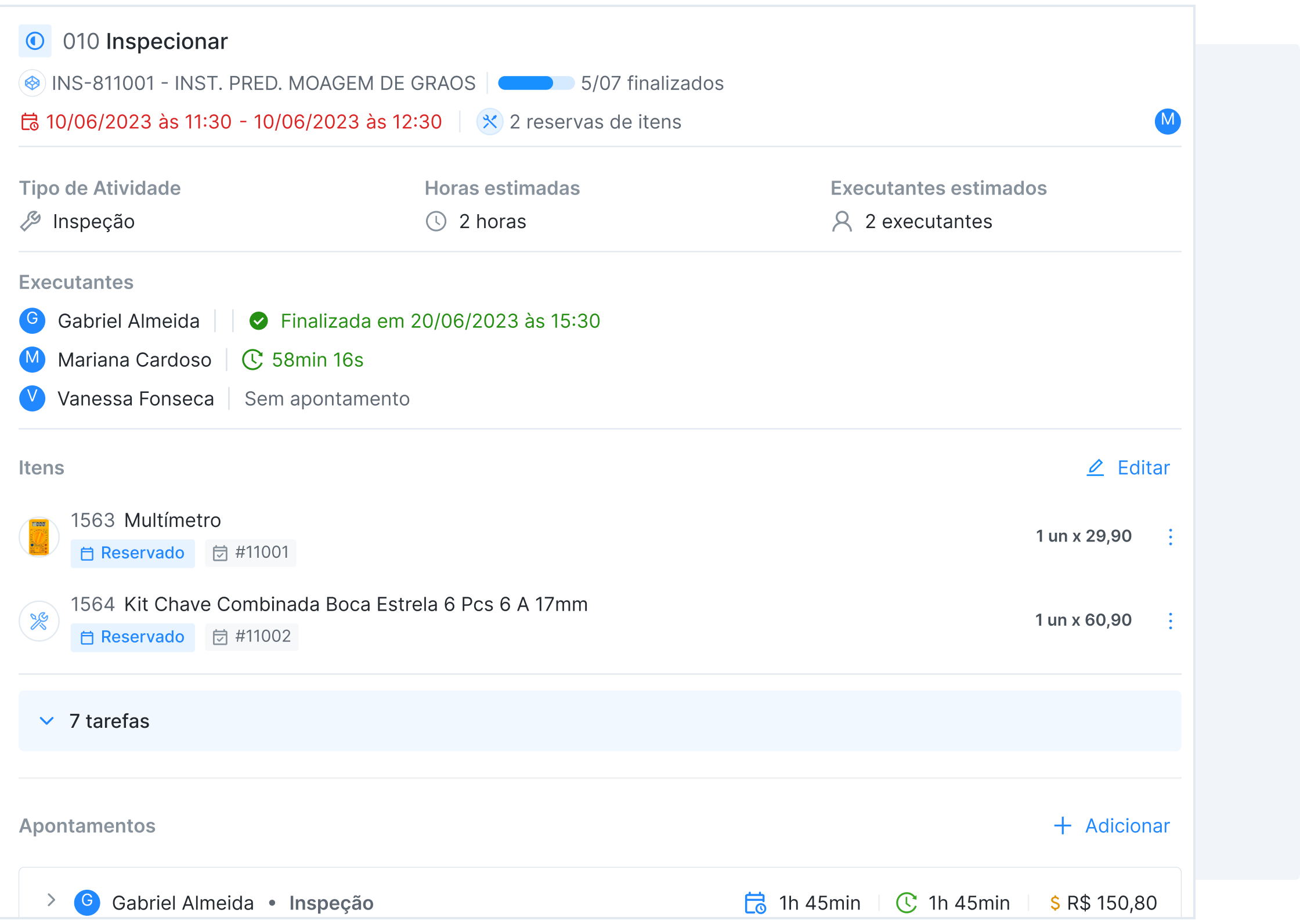Click the plus icon beside Adicionar

(x=1063, y=826)
